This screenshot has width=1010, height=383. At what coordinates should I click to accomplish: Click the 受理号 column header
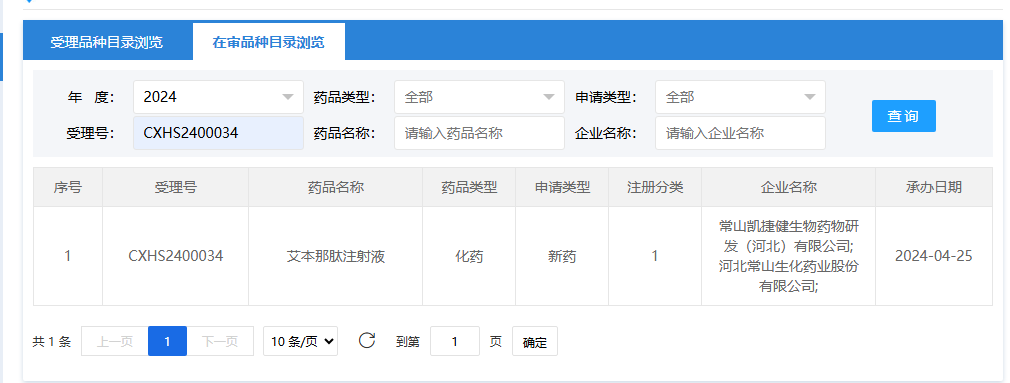pos(175,187)
